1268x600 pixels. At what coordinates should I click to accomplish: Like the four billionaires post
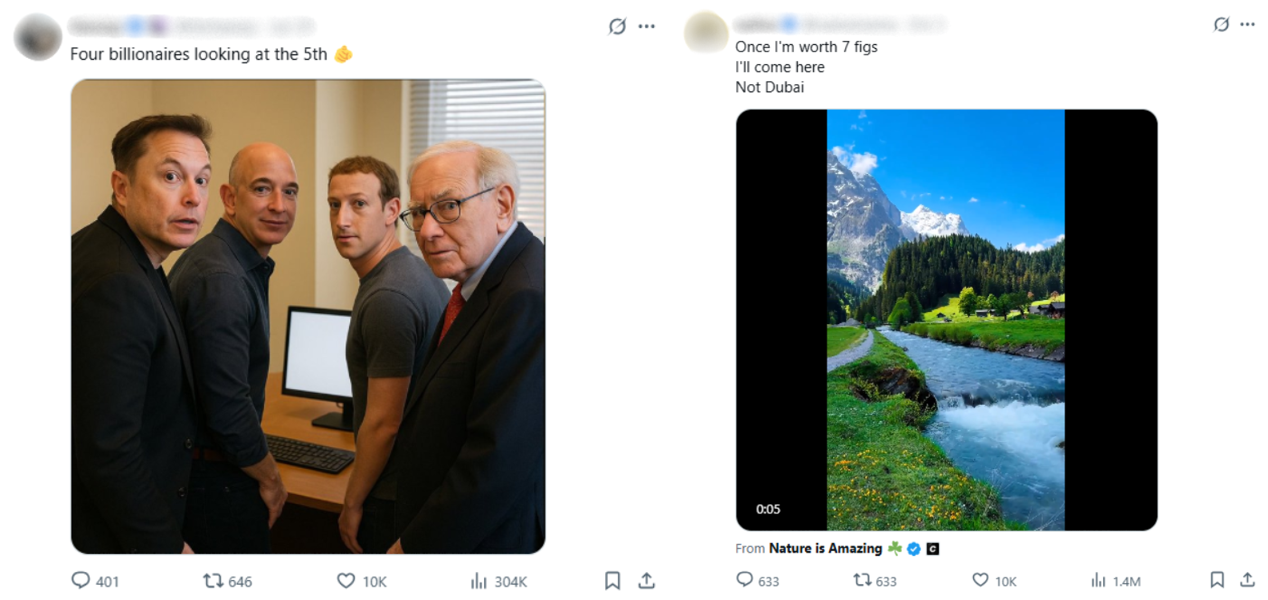pyautogui.click(x=346, y=581)
